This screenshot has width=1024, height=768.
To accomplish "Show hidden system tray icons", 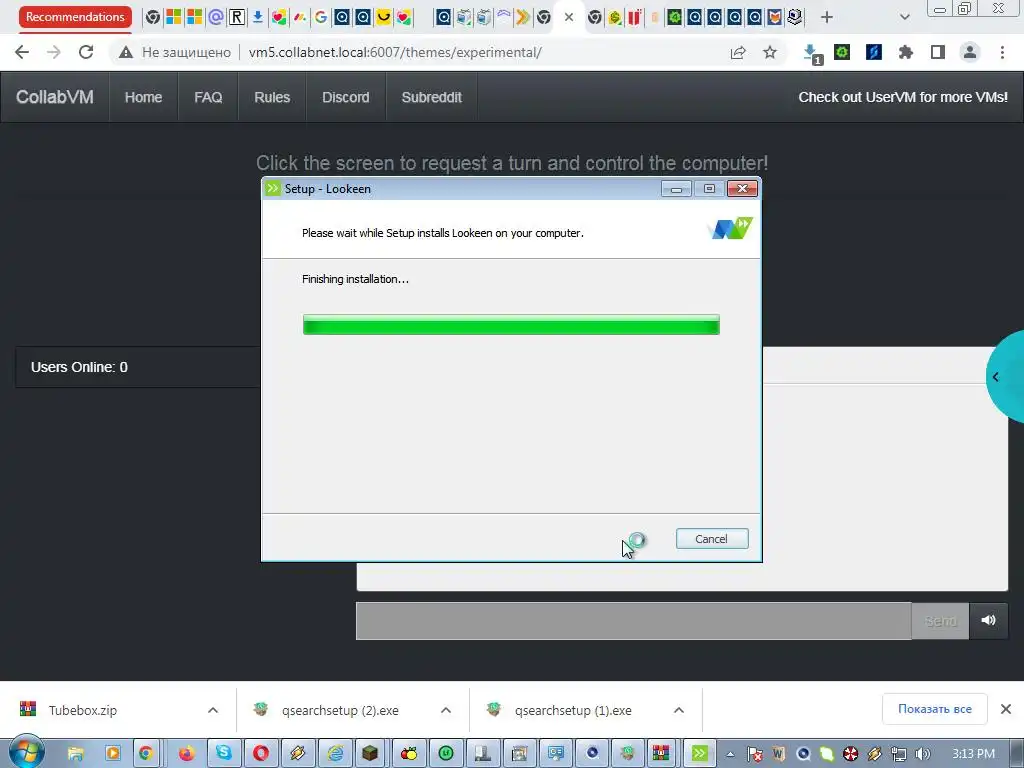I will pyautogui.click(x=731, y=754).
